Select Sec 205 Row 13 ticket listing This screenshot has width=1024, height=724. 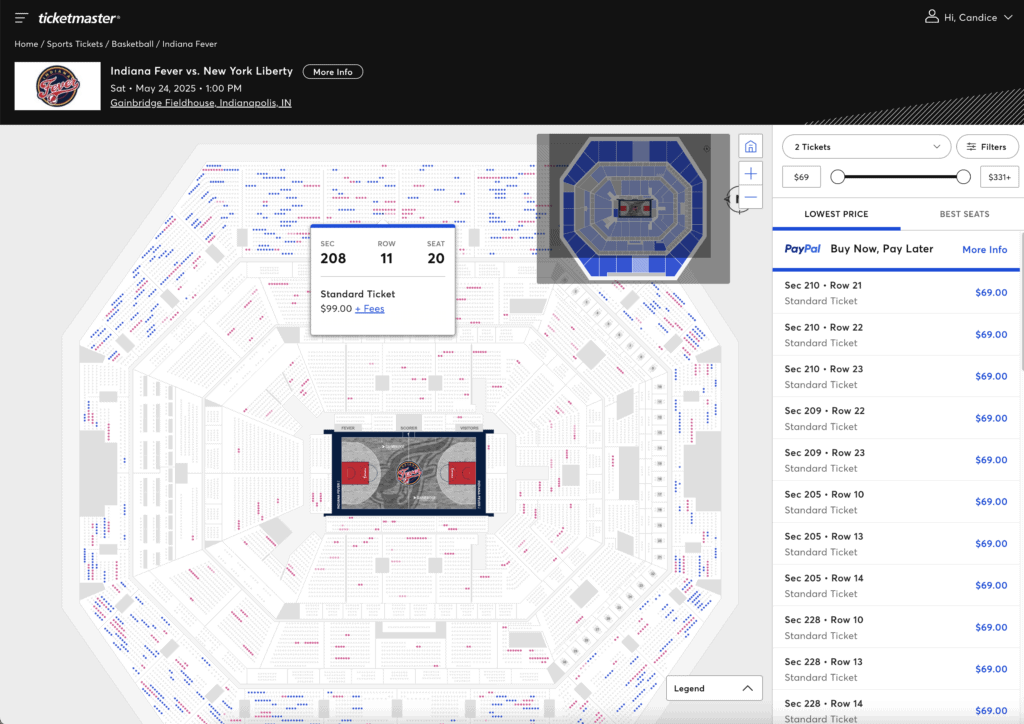tap(896, 544)
